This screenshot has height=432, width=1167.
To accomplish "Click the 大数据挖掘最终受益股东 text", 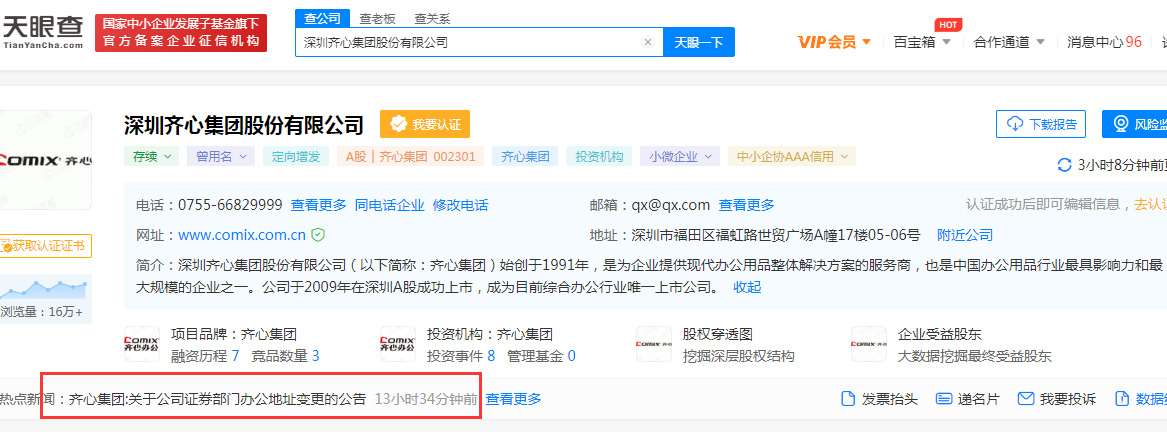I will (x=974, y=356).
